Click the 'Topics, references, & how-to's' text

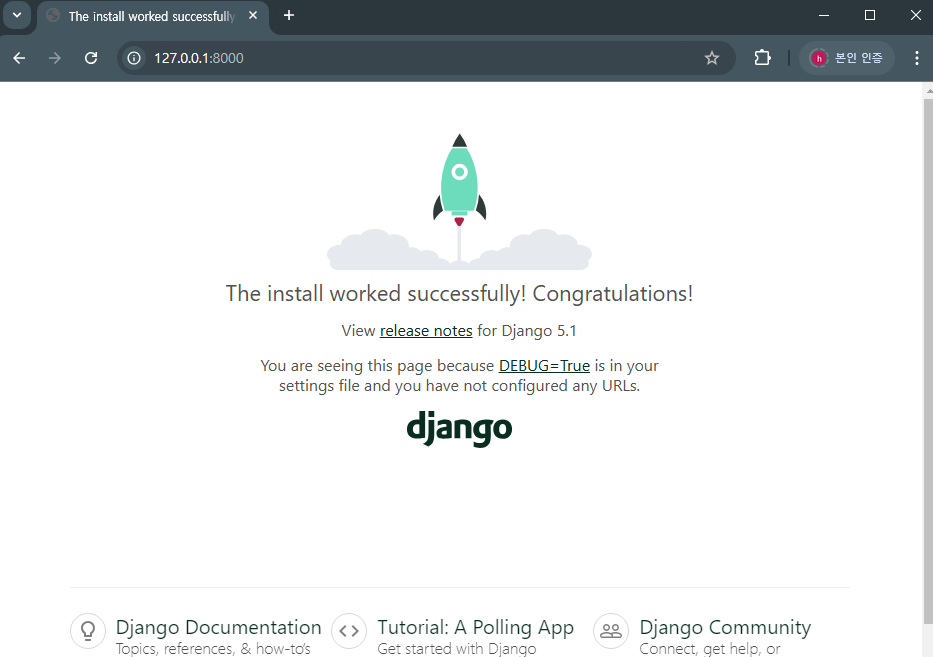point(213,648)
